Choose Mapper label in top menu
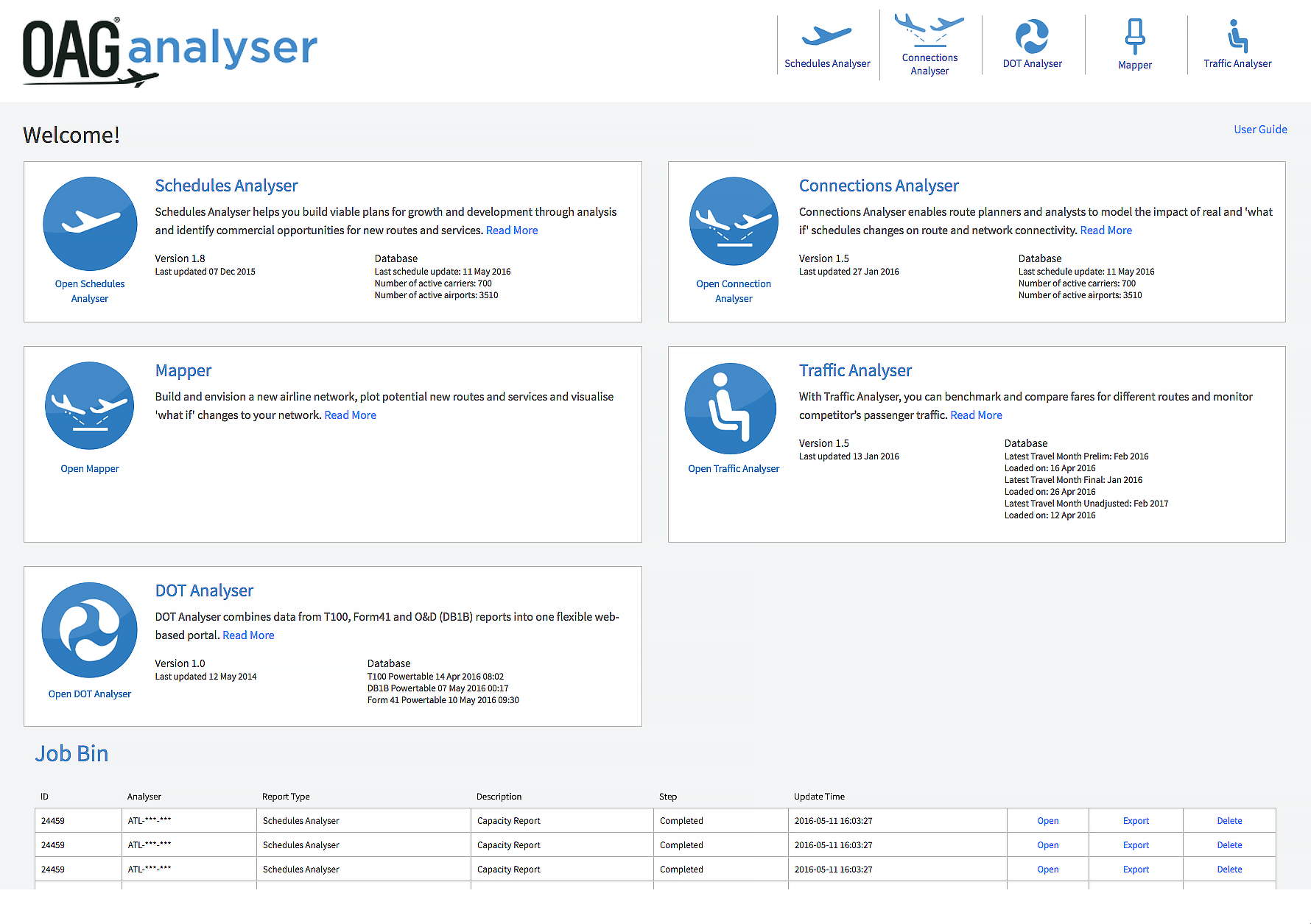Screen dimensions: 1311x924 click(x=1135, y=66)
